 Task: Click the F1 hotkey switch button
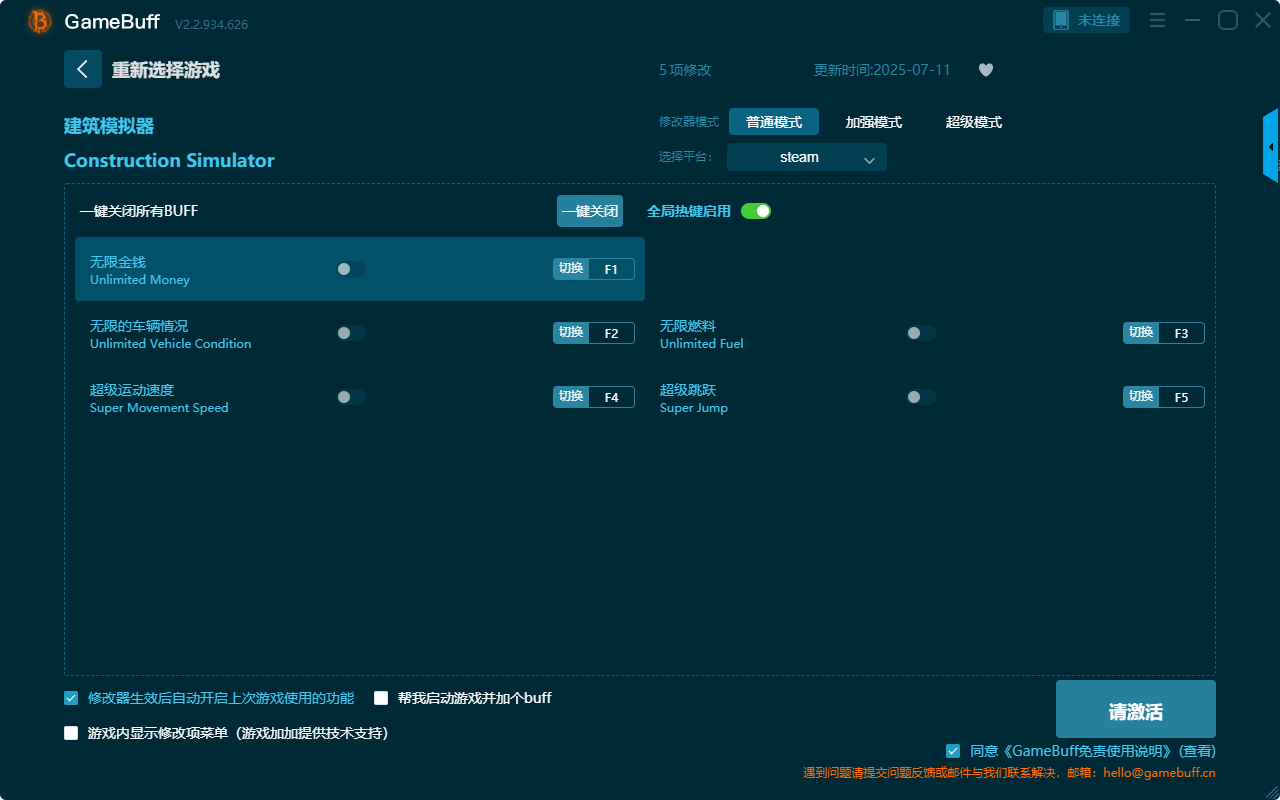(594, 269)
